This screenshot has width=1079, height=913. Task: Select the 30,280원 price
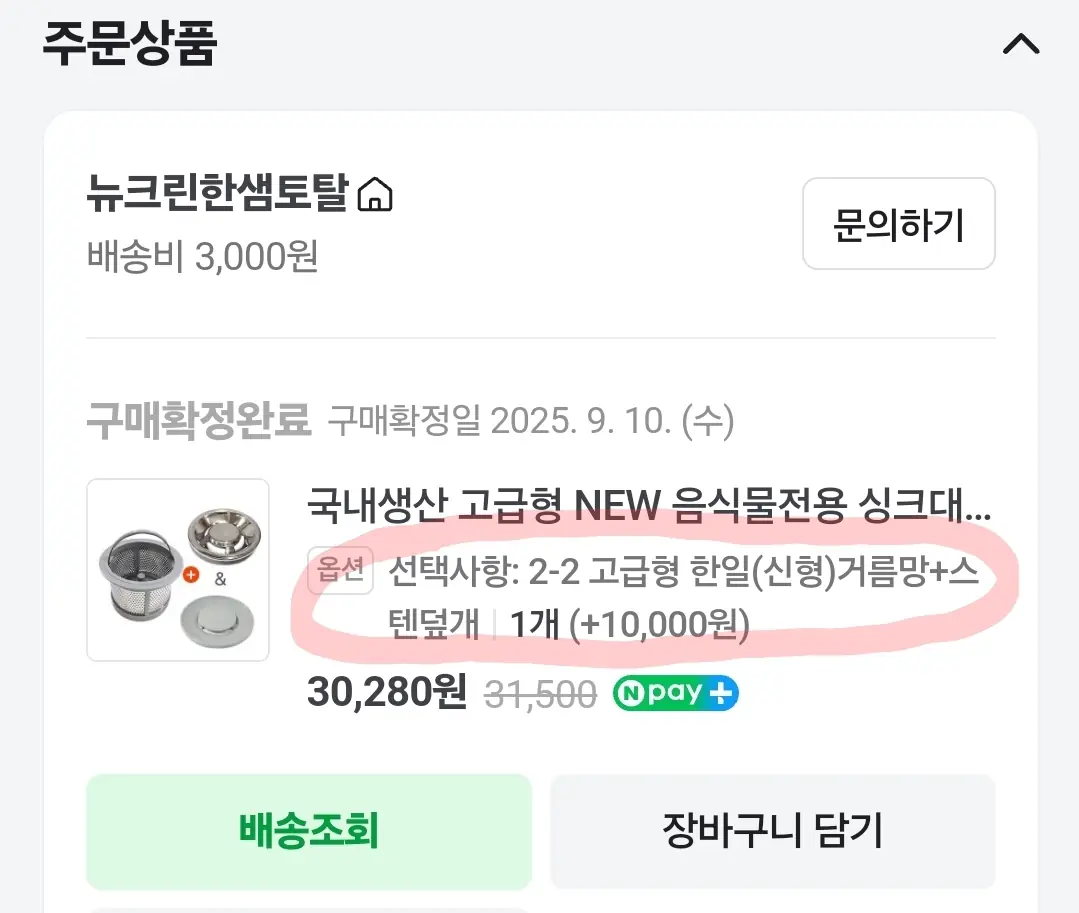pyautogui.click(x=387, y=693)
